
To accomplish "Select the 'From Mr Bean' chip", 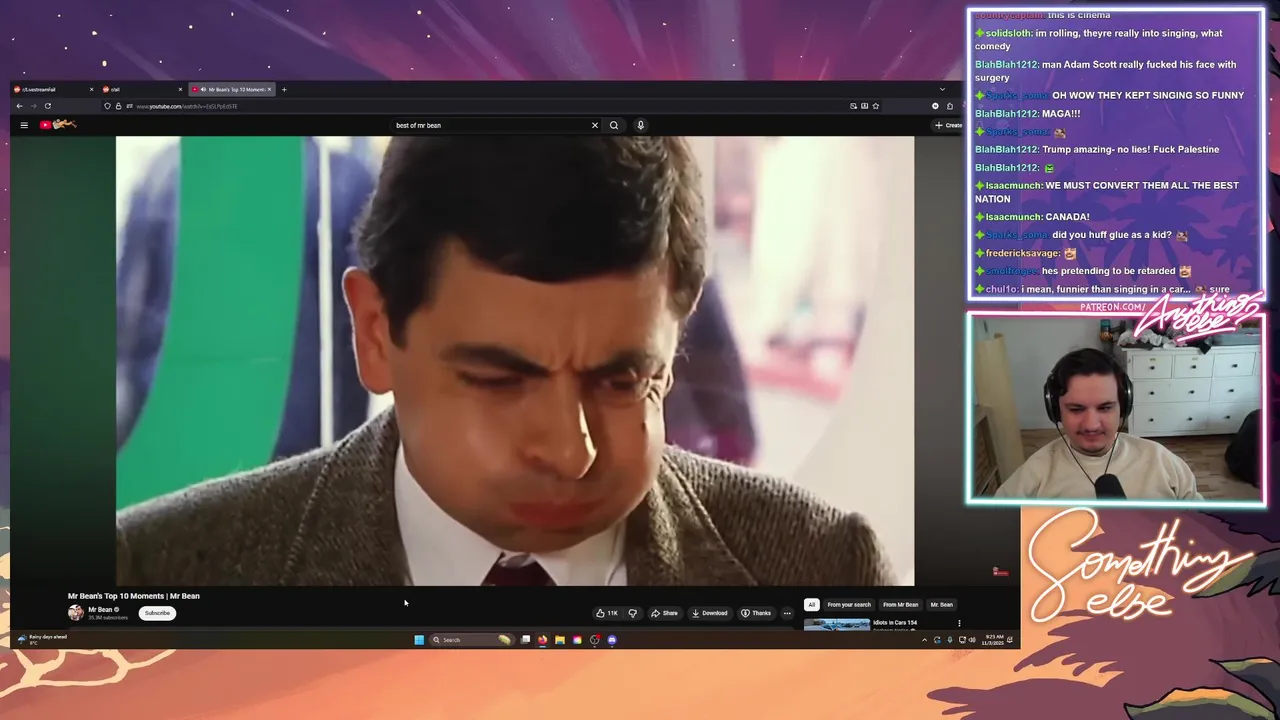I will tap(900, 604).
